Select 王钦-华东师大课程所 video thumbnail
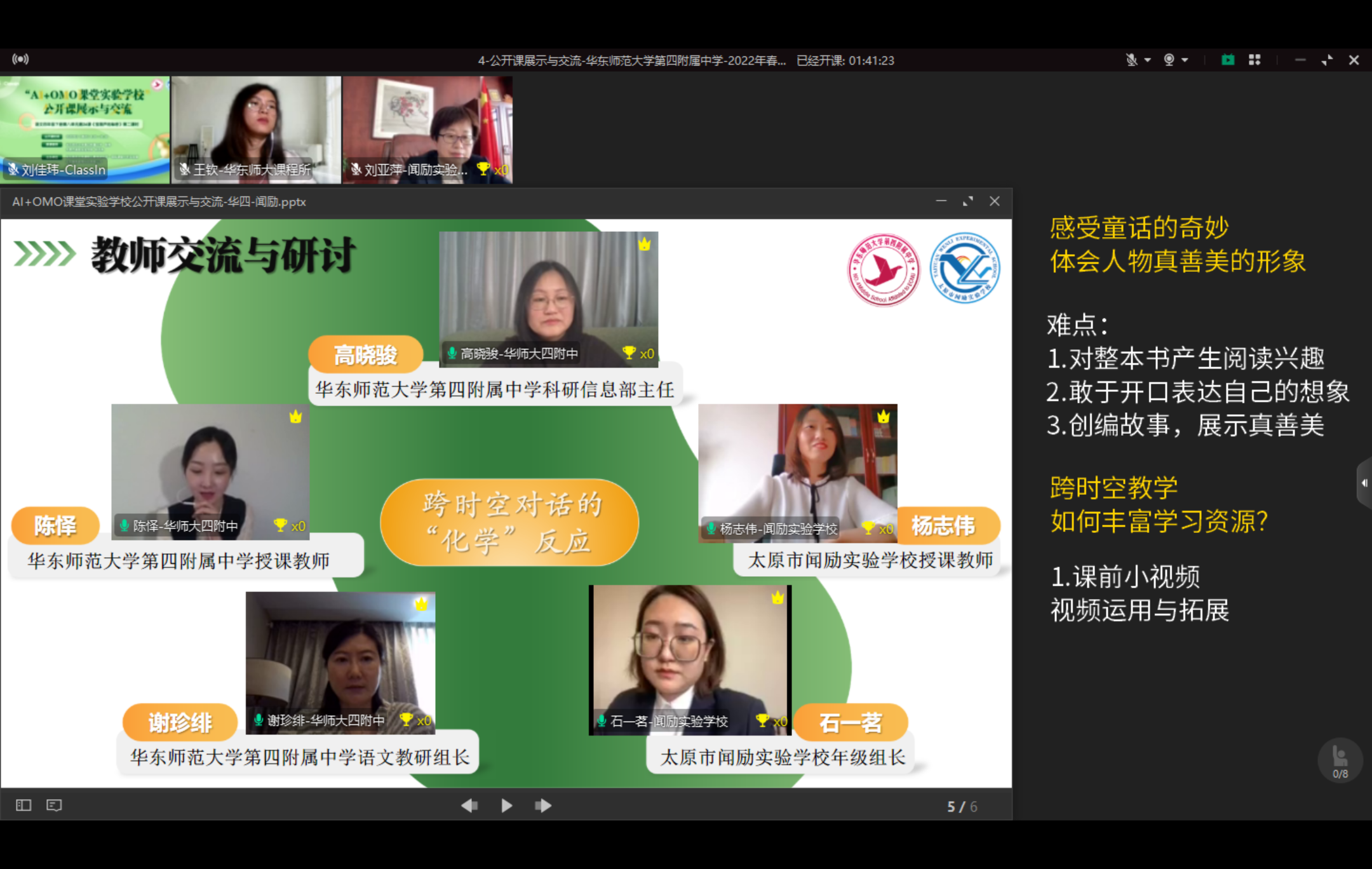This screenshot has width=1372, height=869. pyautogui.click(x=256, y=130)
